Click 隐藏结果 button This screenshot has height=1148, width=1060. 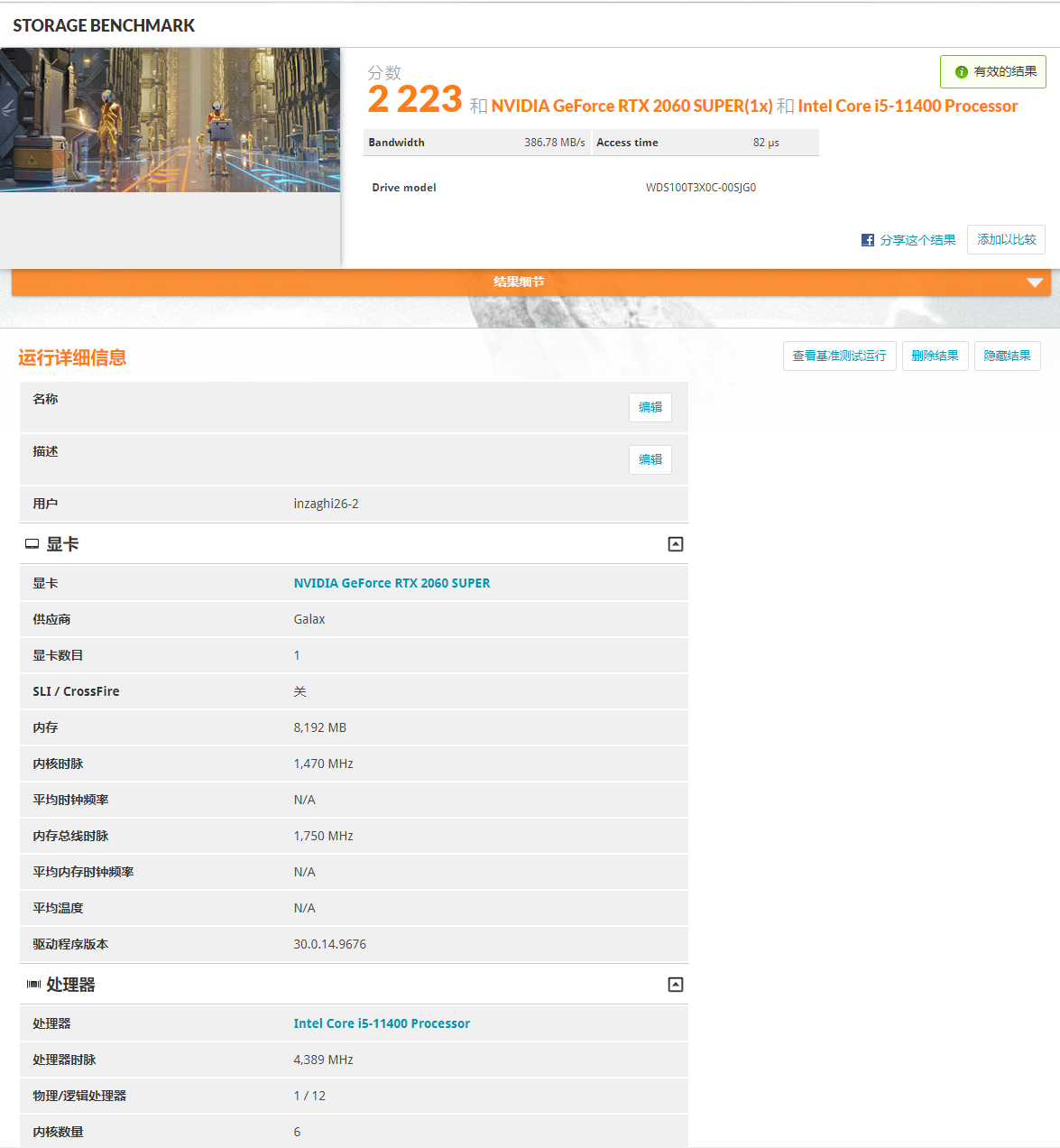pyautogui.click(x=1008, y=356)
